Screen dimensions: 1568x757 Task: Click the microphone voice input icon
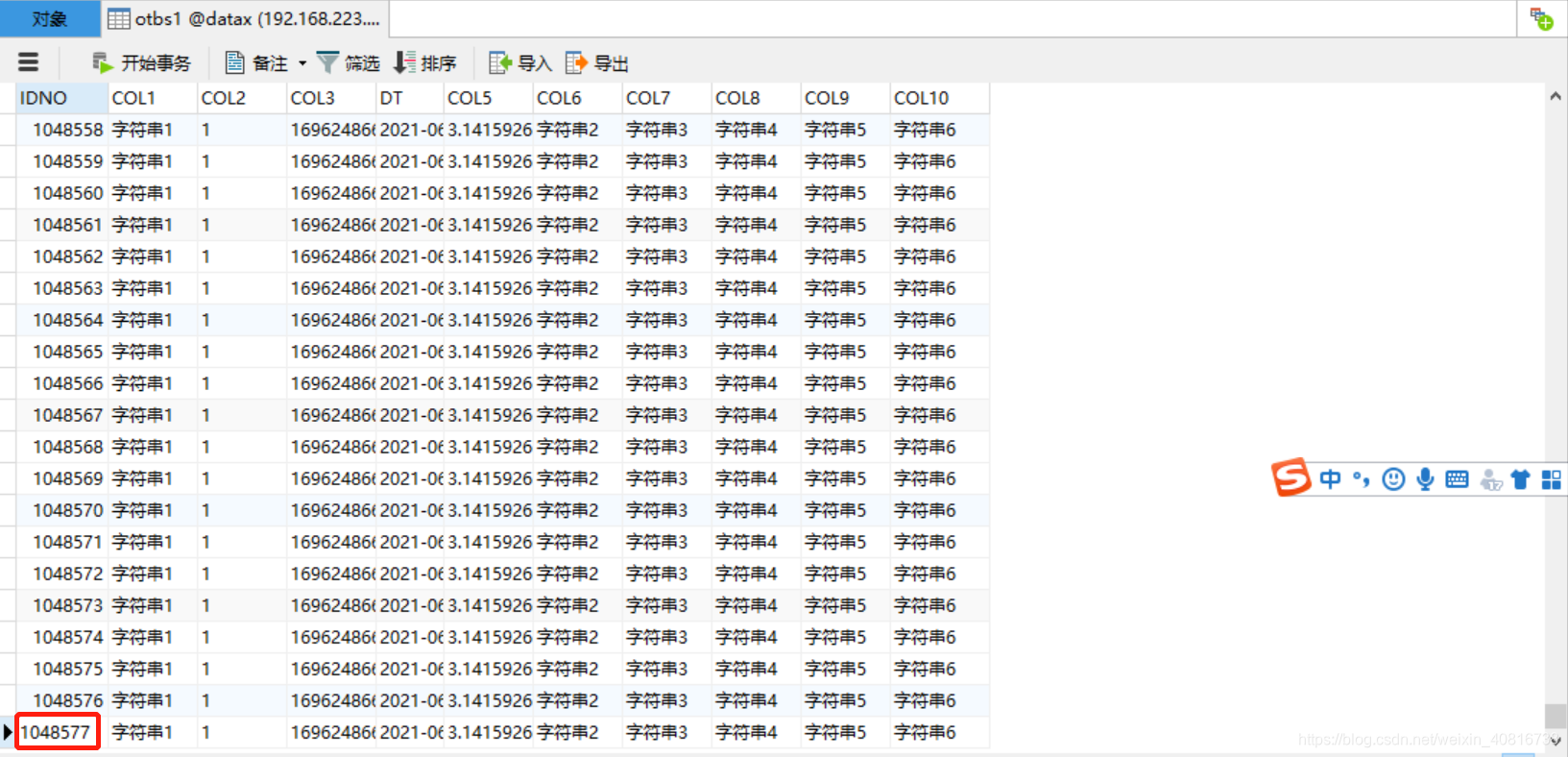tap(1425, 479)
